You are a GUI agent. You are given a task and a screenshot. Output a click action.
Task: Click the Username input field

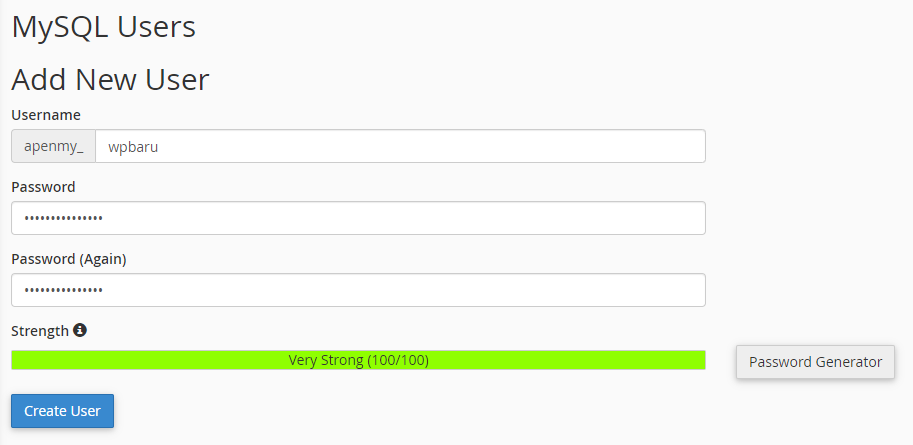400,146
